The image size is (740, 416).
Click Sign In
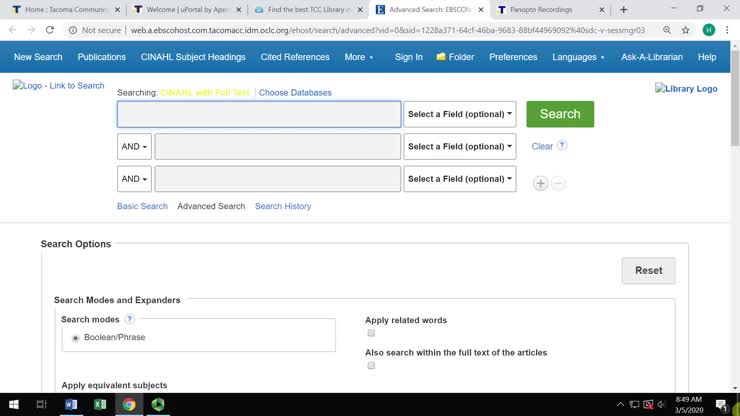pyautogui.click(x=409, y=57)
